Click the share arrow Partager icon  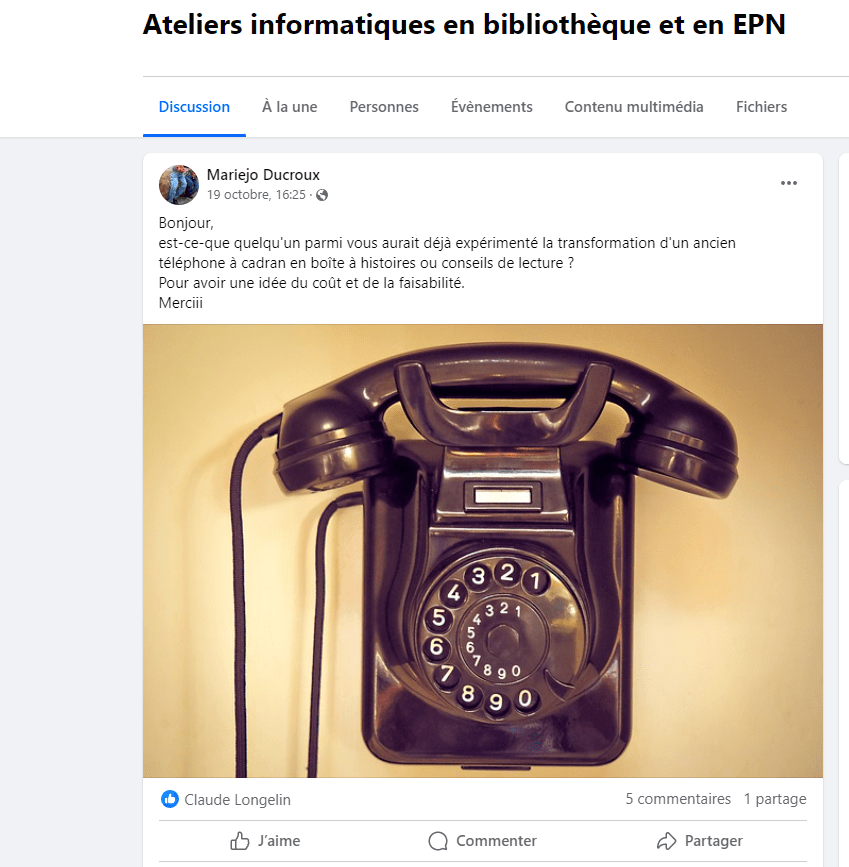[666, 841]
